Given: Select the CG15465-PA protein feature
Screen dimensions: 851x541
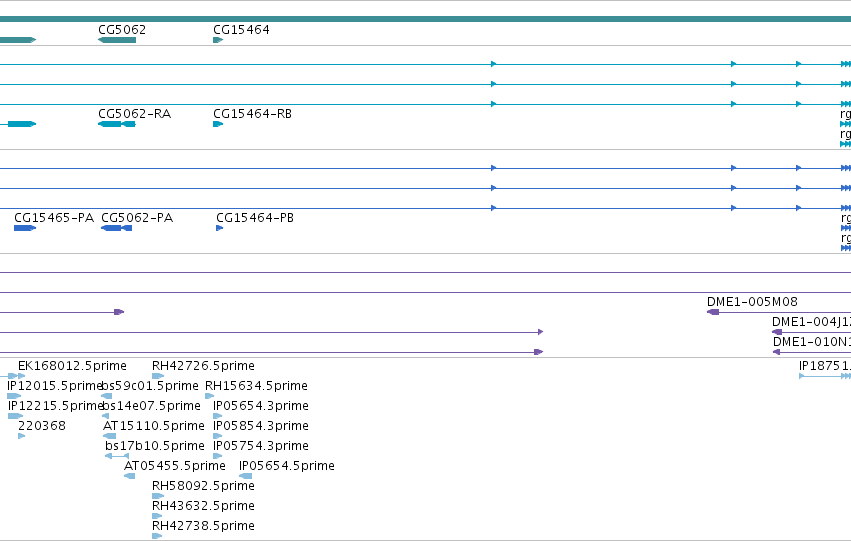Looking at the screenshot, I should pyautogui.click(x=25, y=228).
